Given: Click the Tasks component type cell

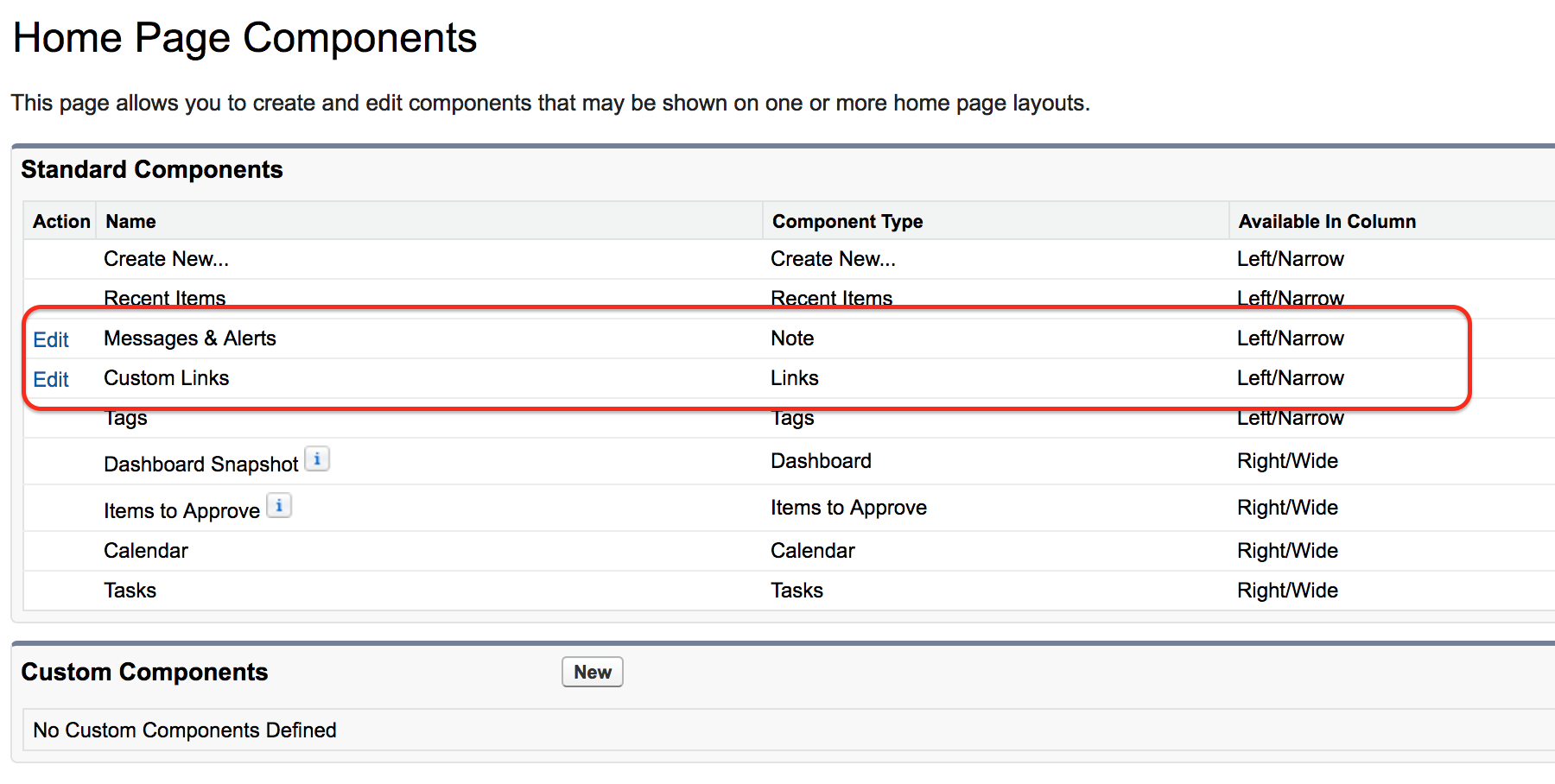Looking at the screenshot, I should coord(797,591).
